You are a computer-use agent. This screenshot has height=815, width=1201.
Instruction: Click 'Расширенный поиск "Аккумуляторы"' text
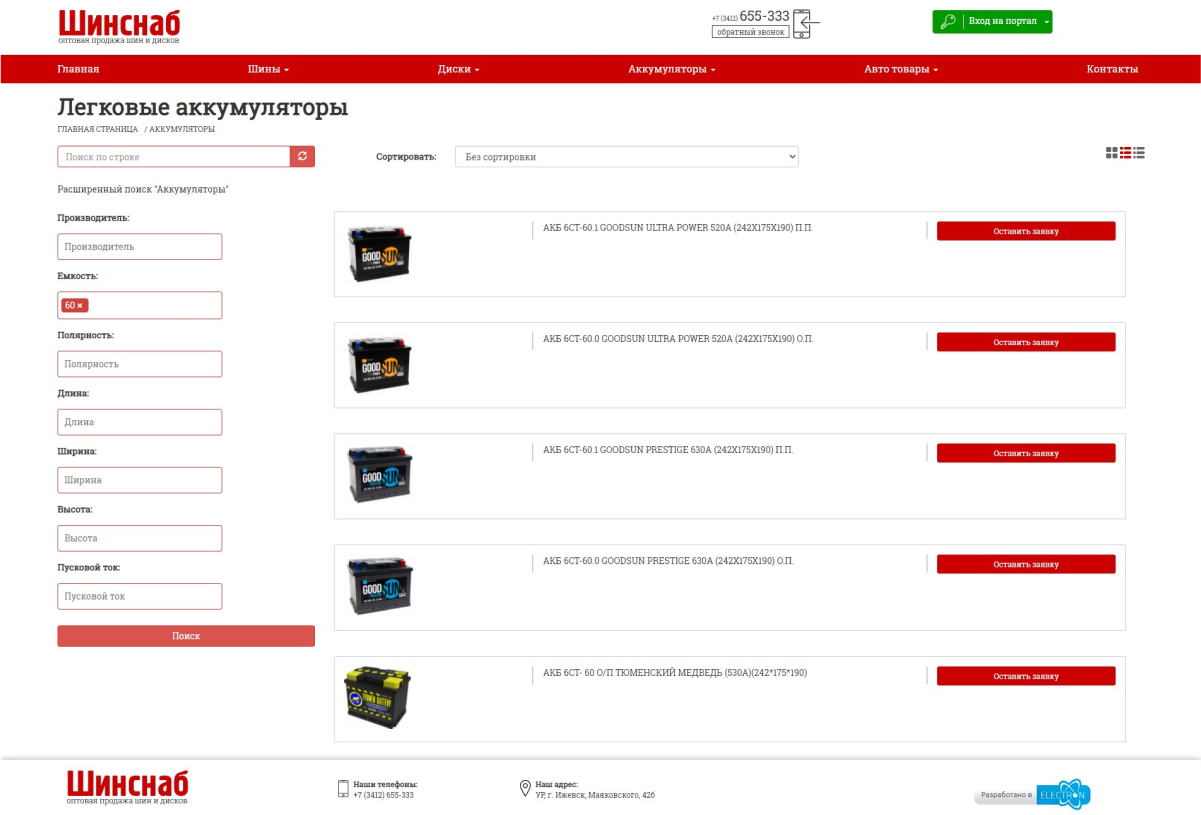click(143, 189)
